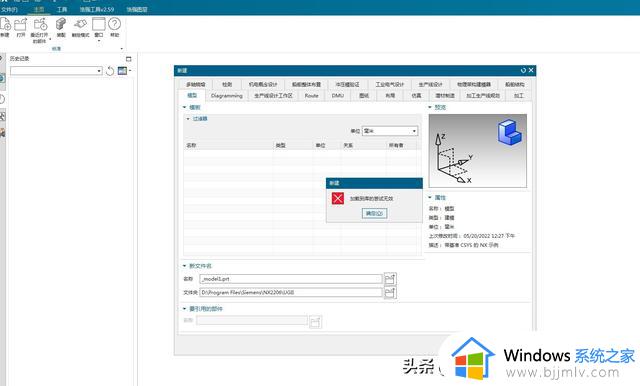640x386 pixels.
Task: Click the reset arrow icon in dialog title bar
Action: click(523, 70)
